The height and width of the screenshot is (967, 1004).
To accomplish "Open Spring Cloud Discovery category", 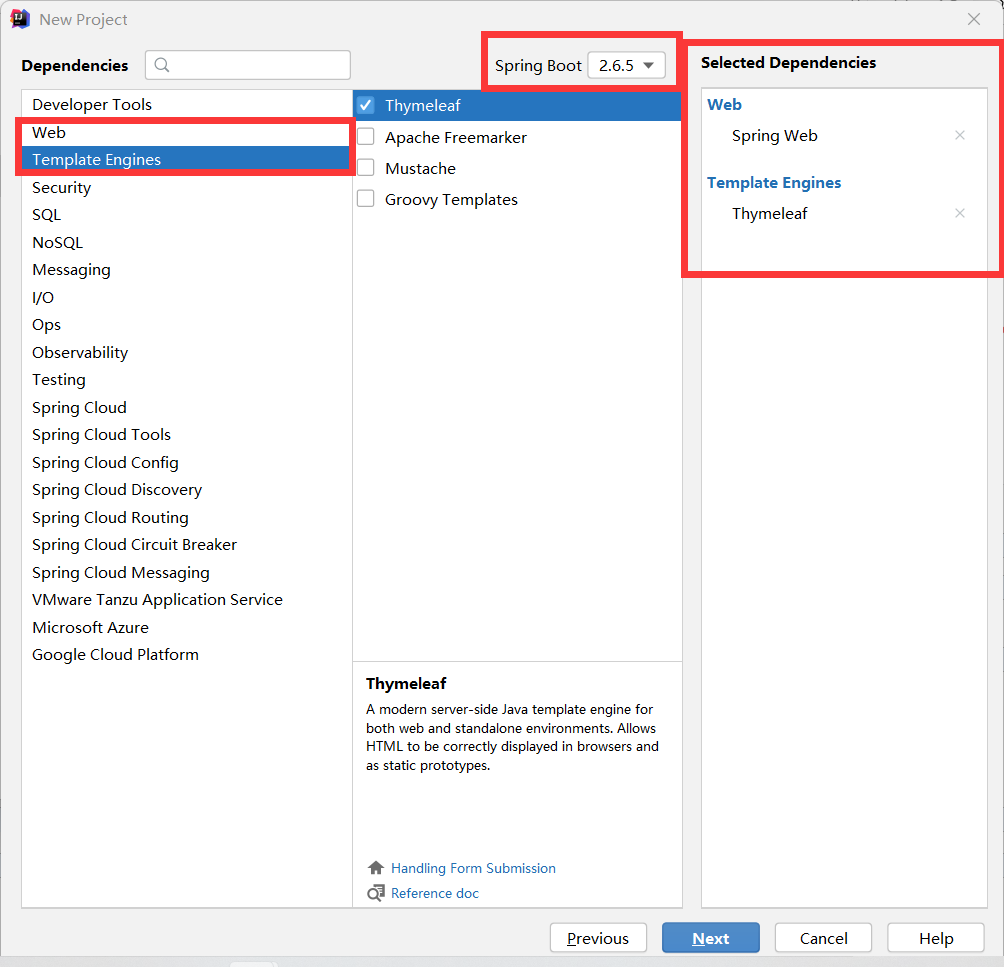I will (186, 490).
